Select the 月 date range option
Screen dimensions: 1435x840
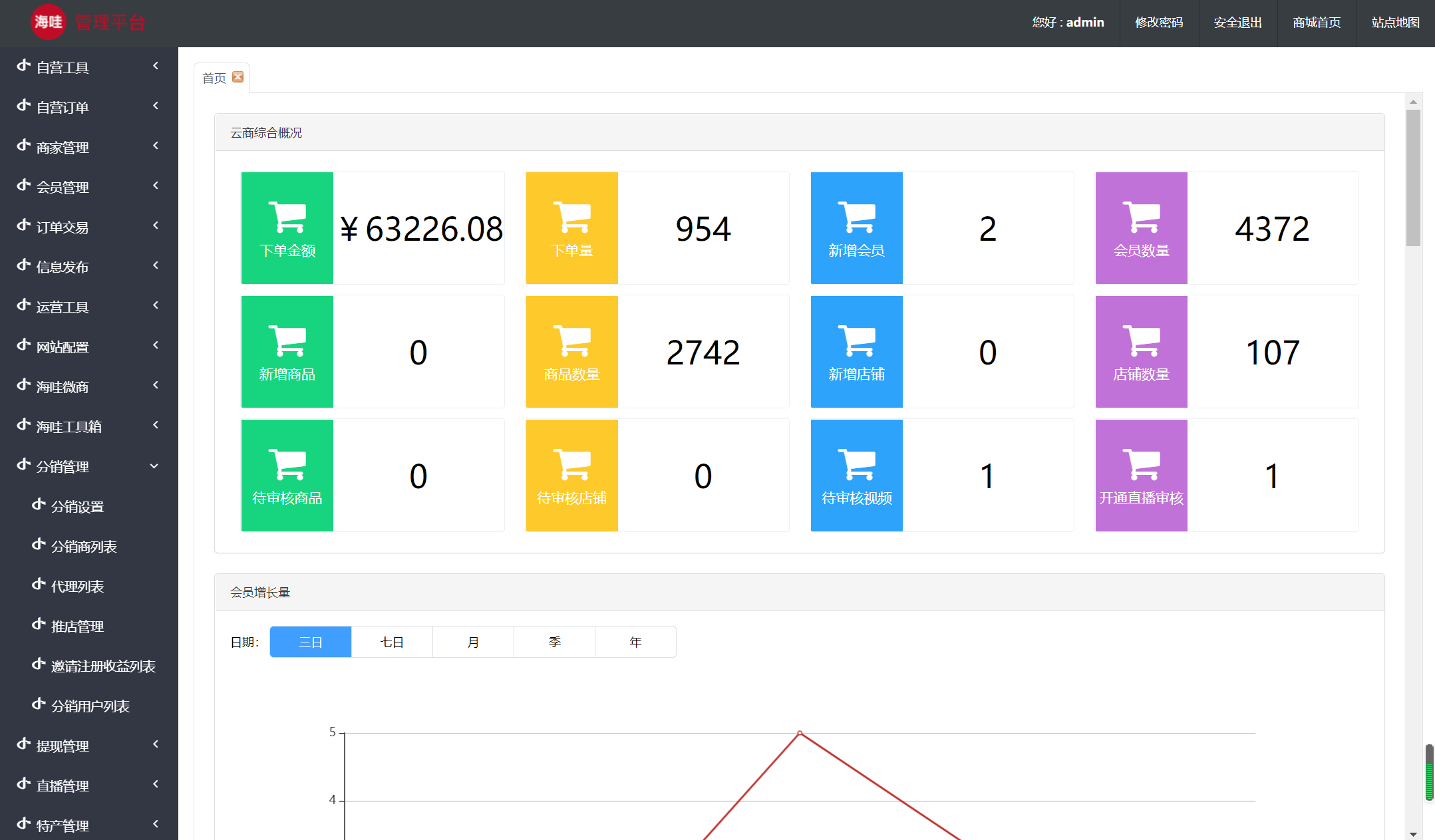[473, 642]
